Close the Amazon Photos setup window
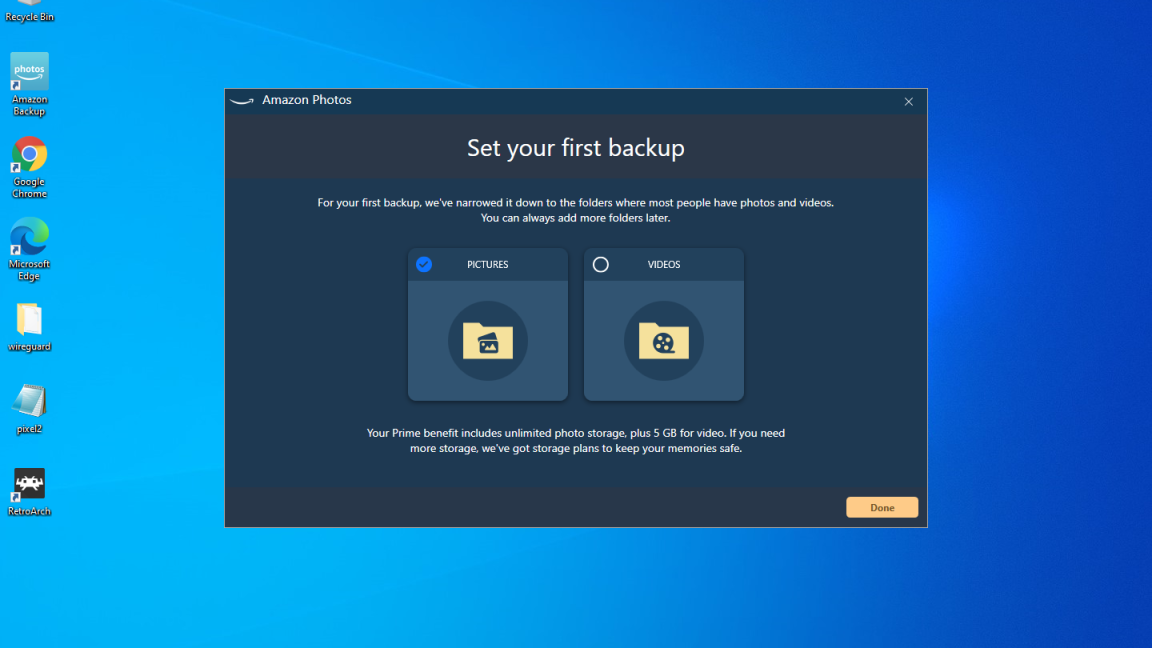The image size is (1152, 648). pyautogui.click(x=908, y=101)
